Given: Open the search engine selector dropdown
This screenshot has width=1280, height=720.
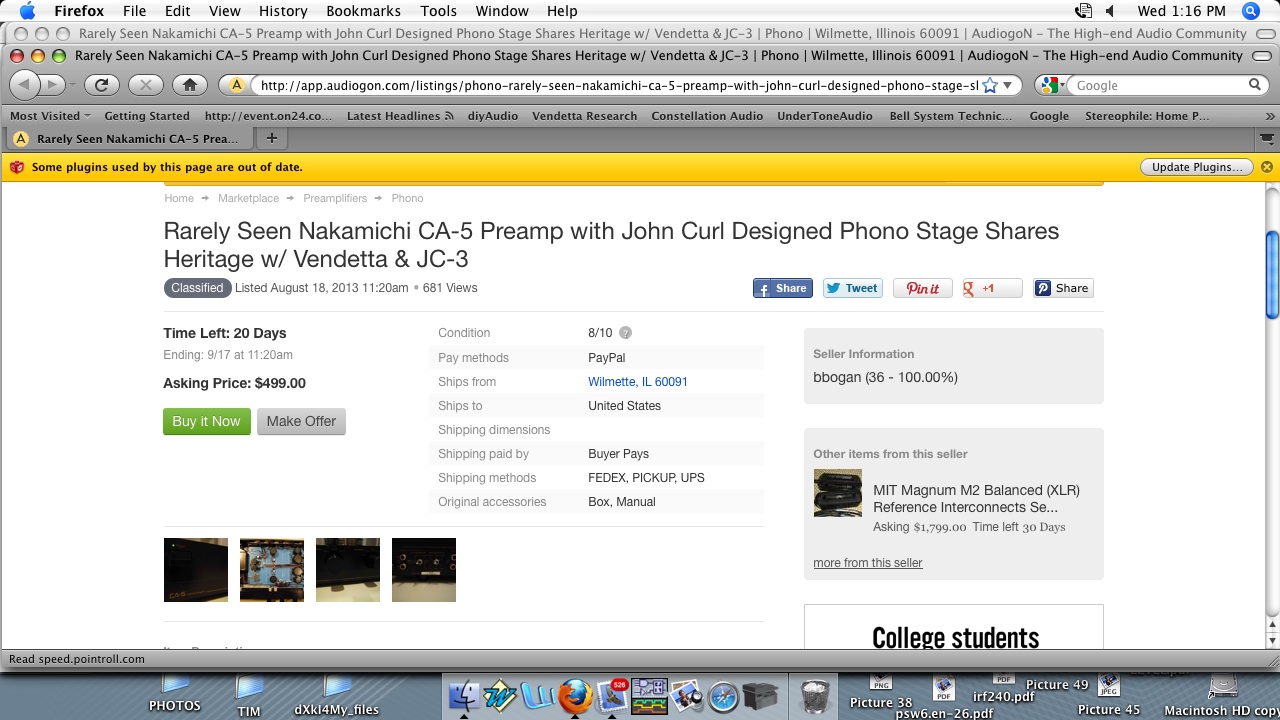Looking at the screenshot, I should click(x=1050, y=85).
